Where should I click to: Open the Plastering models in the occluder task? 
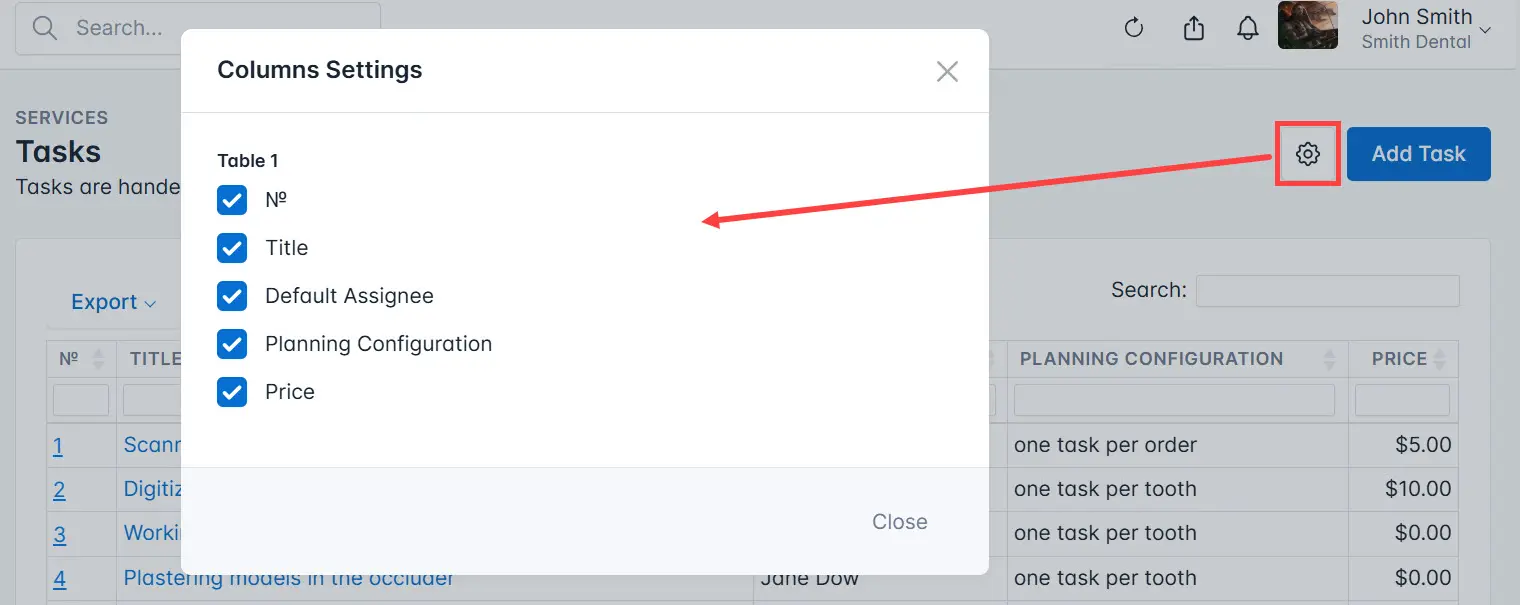(x=288, y=578)
